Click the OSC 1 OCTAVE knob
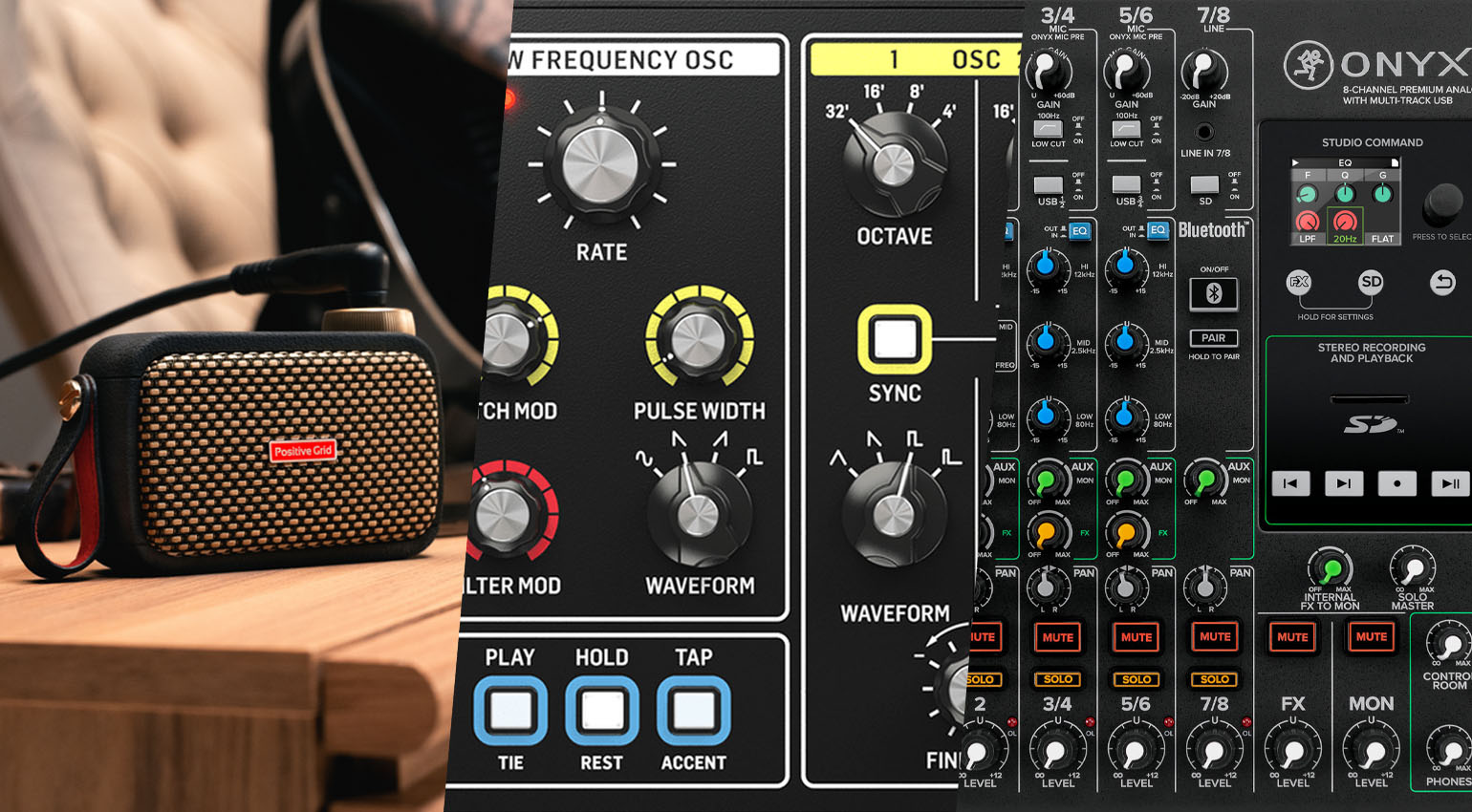Viewport: 1472px width, 812px height. pos(894,164)
